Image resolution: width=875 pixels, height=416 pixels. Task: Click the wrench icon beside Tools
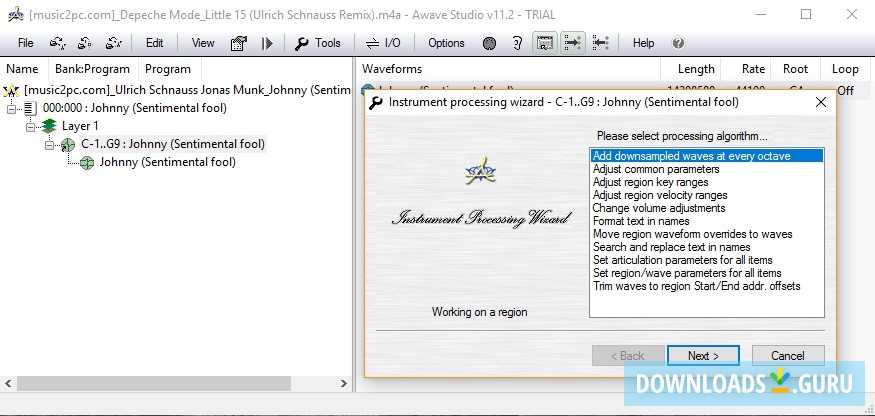pos(302,44)
